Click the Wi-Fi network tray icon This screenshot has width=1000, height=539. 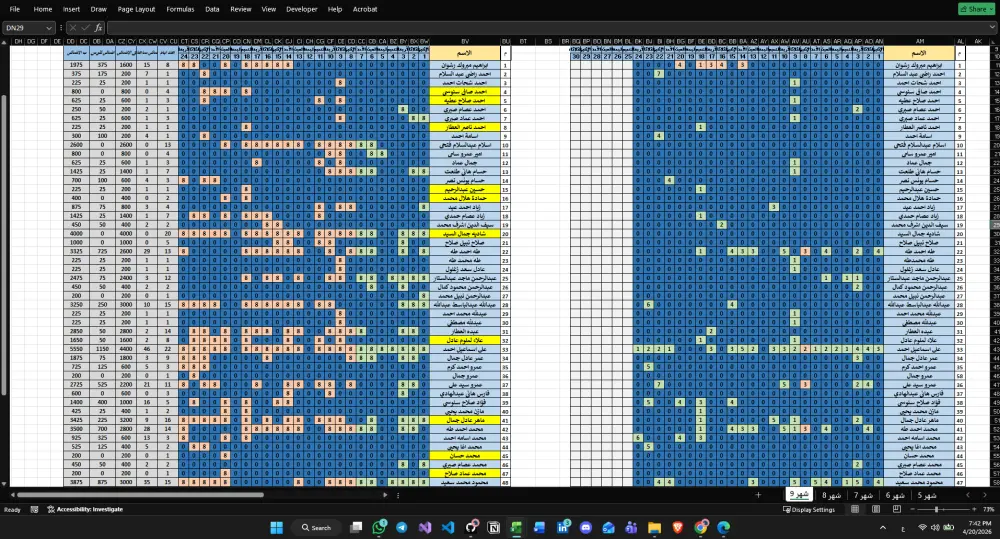(x=922, y=528)
